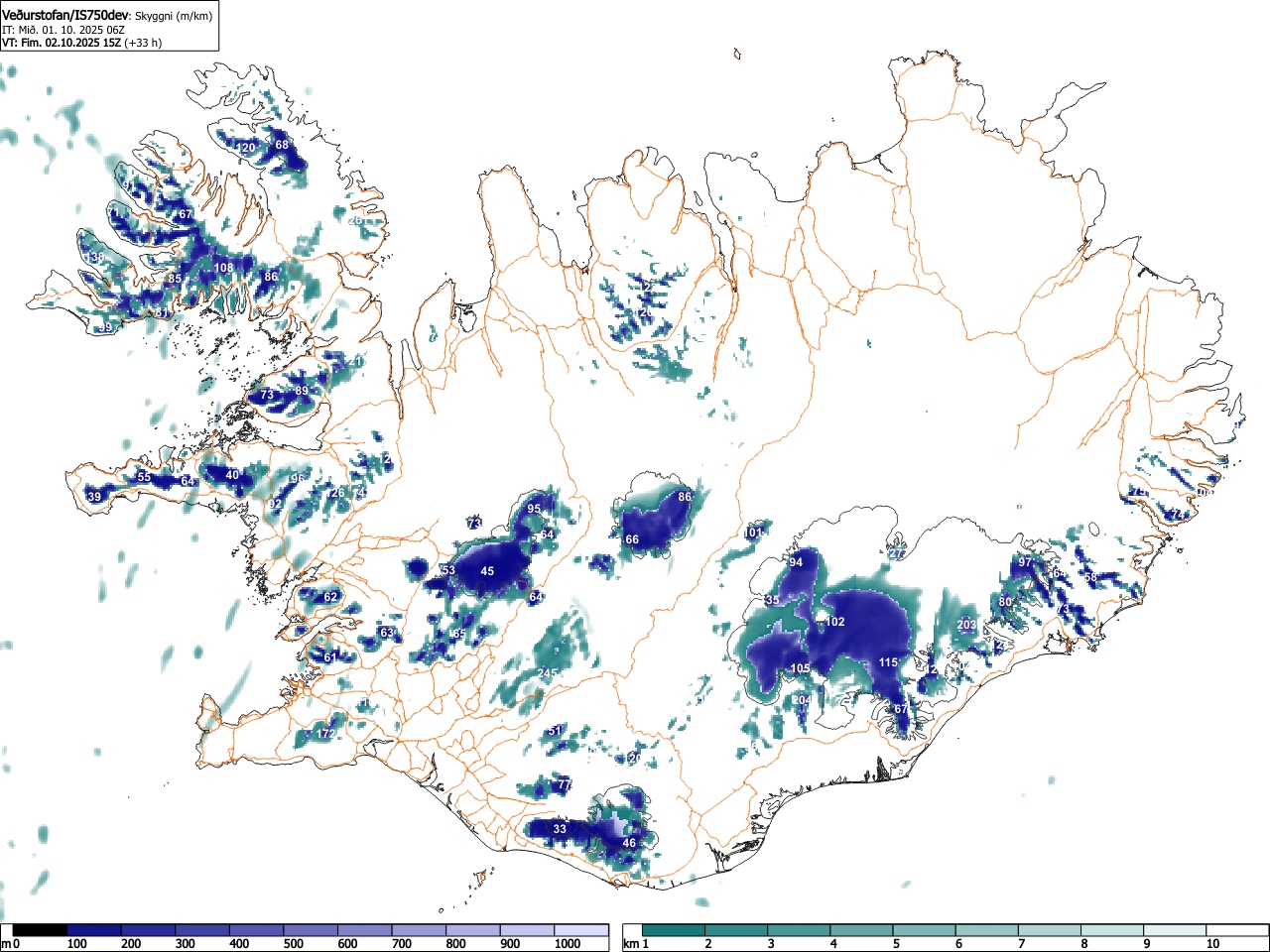Click the 105 value on Vatnajökull
The height and width of the screenshot is (952, 1270).
click(x=801, y=668)
